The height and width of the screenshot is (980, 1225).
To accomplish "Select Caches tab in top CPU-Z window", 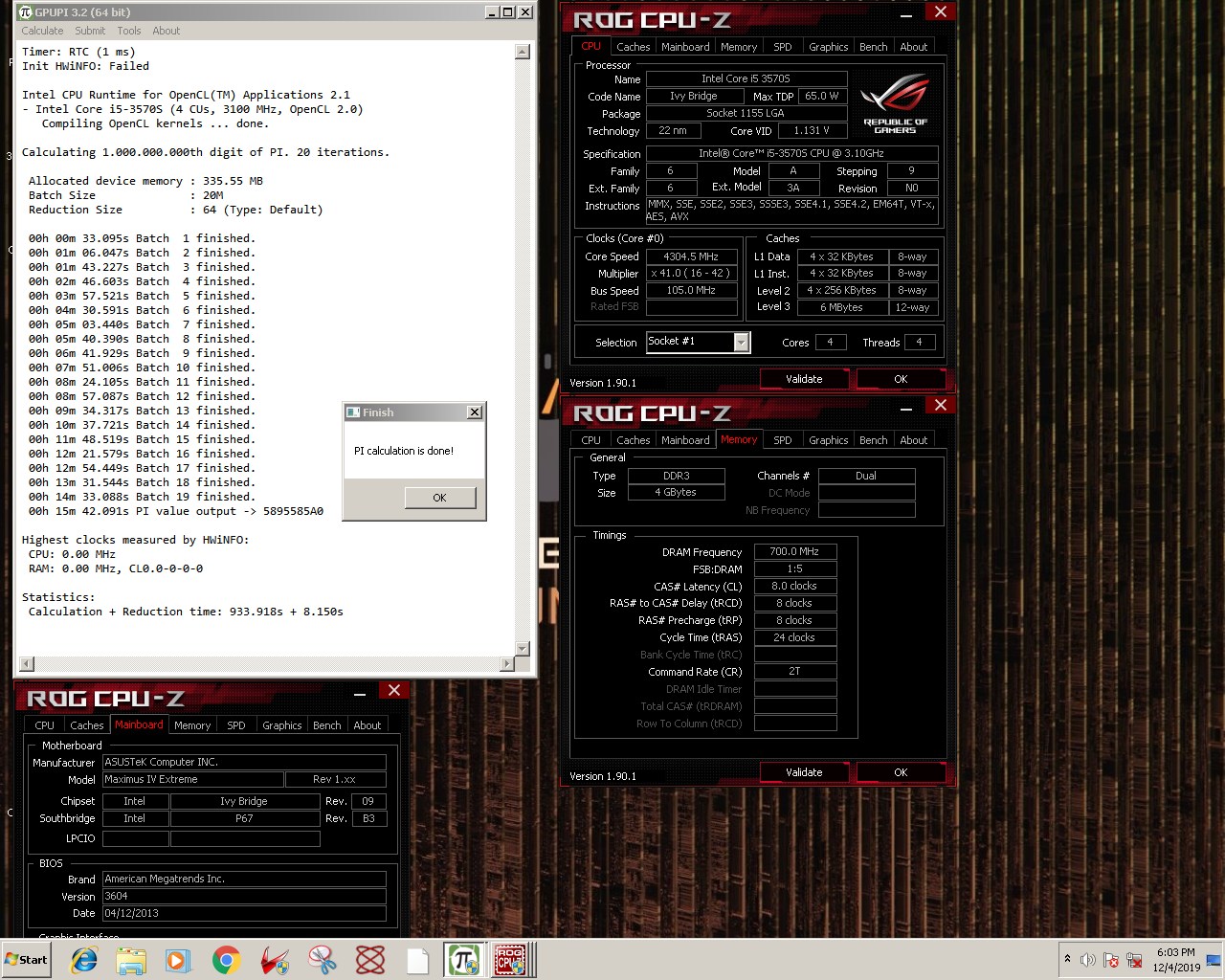I will pyautogui.click(x=633, y=47).
